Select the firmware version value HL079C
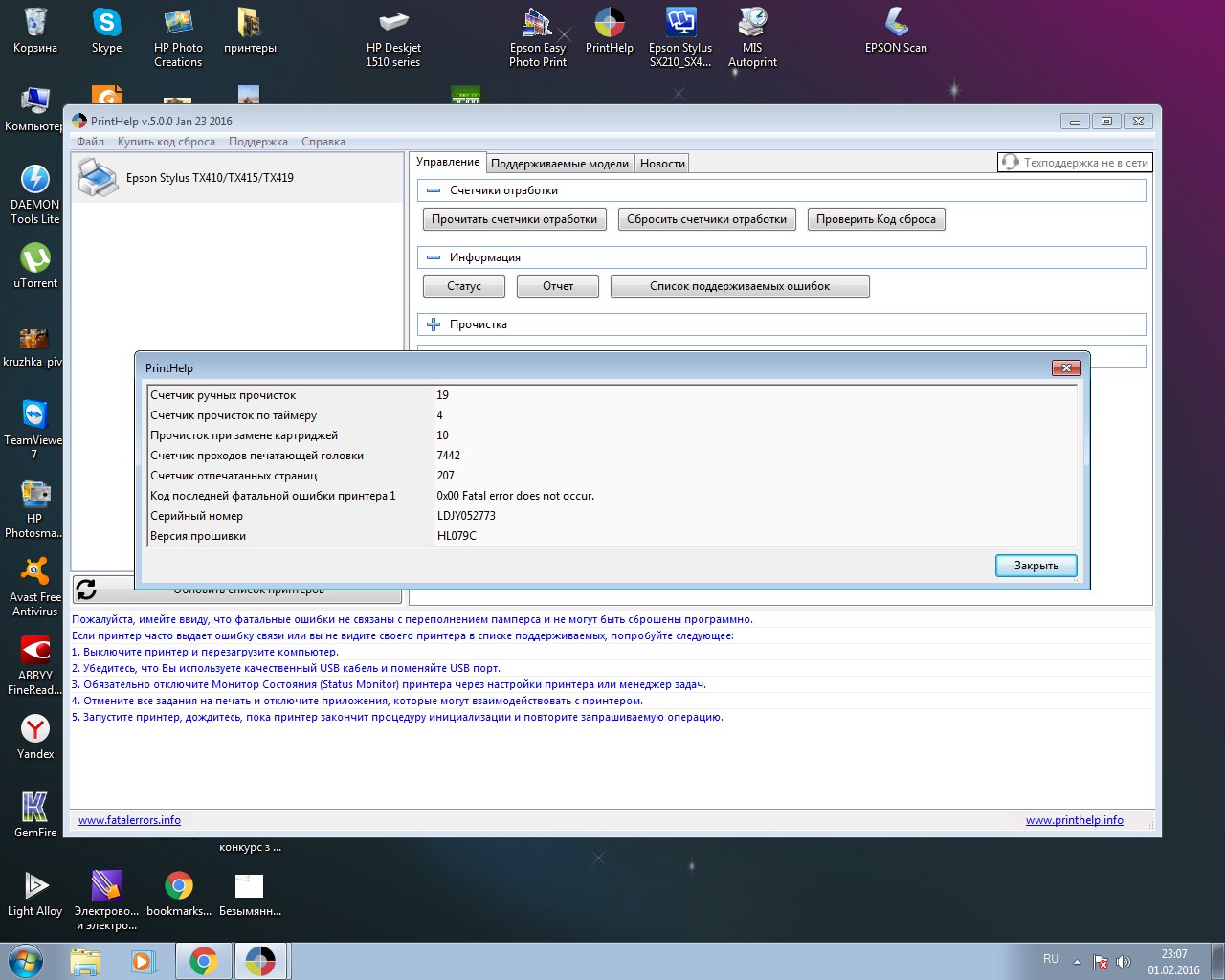This screenshot has width=1225, height=980. pyautogui.click(x=457, y=536)
